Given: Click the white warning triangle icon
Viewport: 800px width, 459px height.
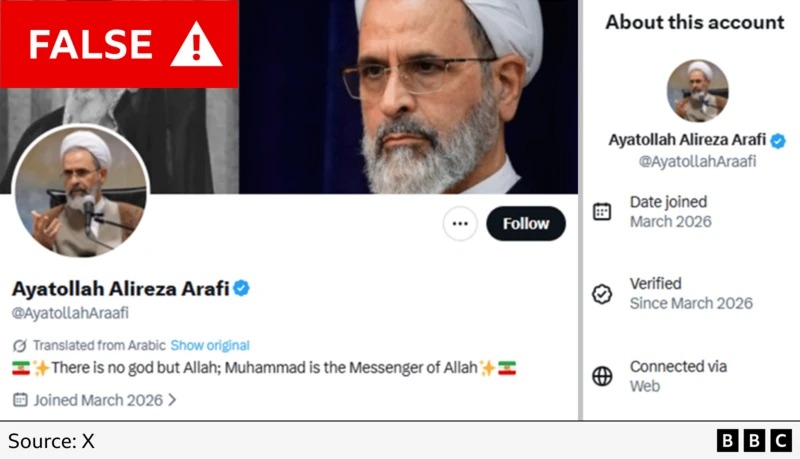Looking at the screenshot, I should 195,44.
